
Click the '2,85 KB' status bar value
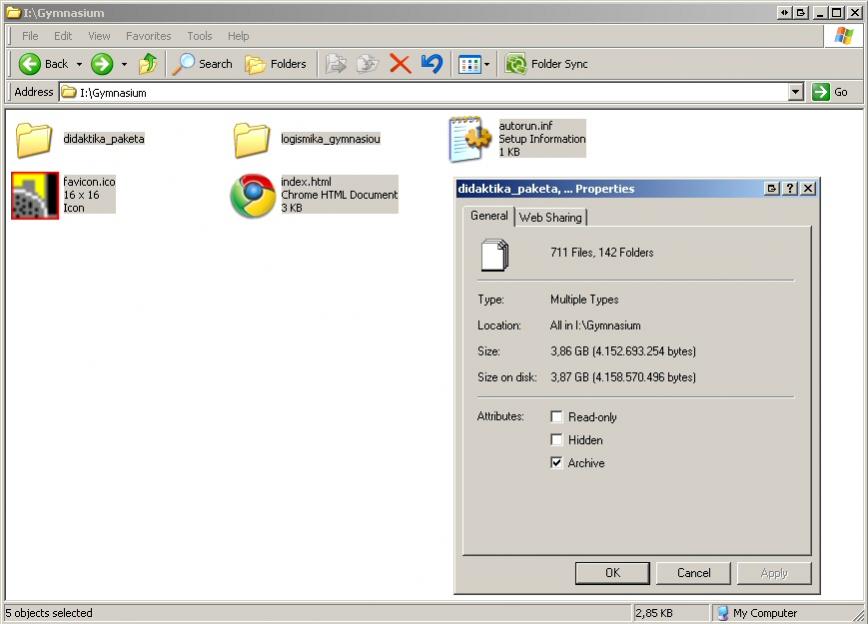click(x=654, y=613)
